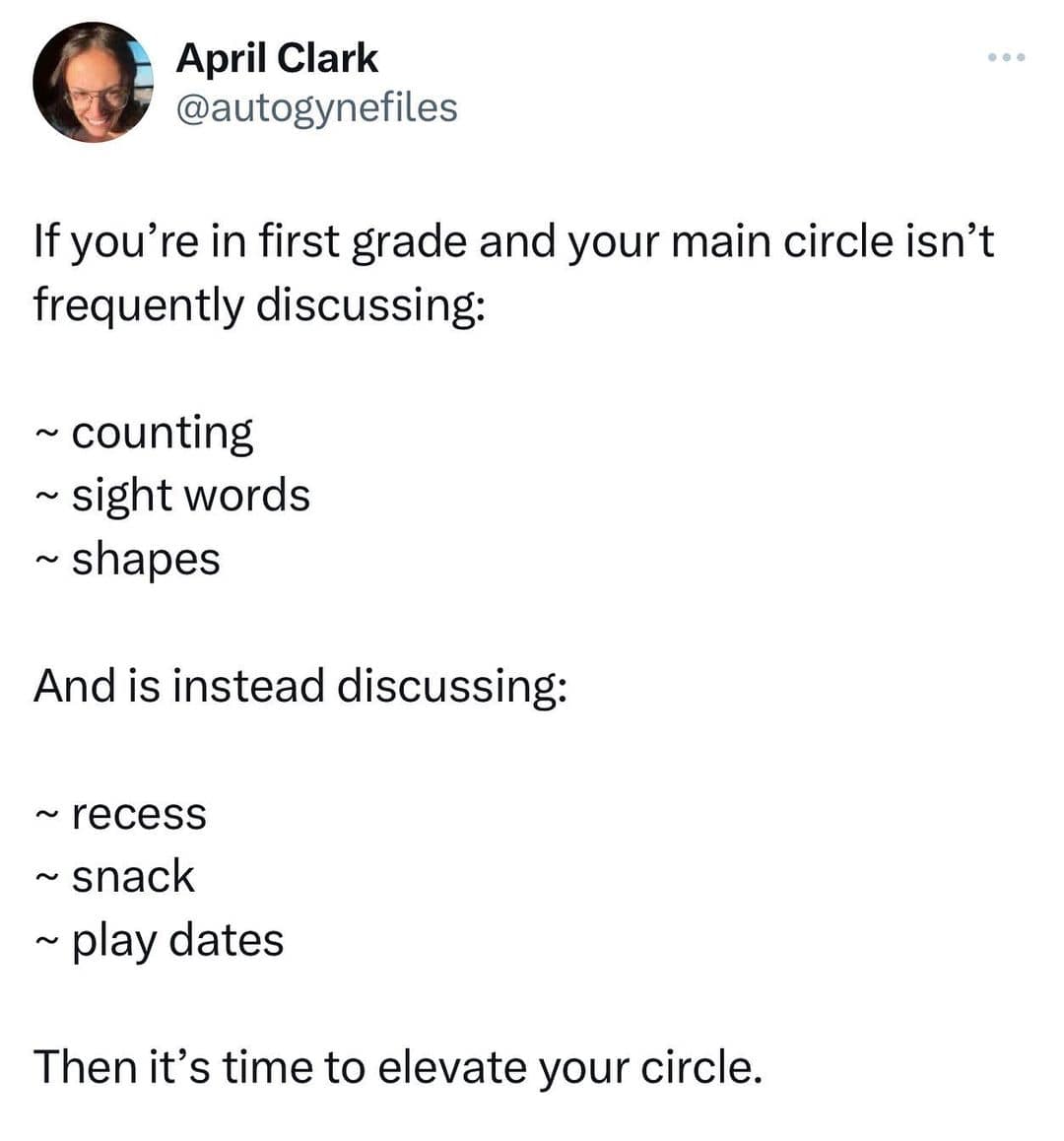The height and width of the screenshot is (1141, 1064).
Task: Open the three-dot more options menu
Action: click(1006, 57)
